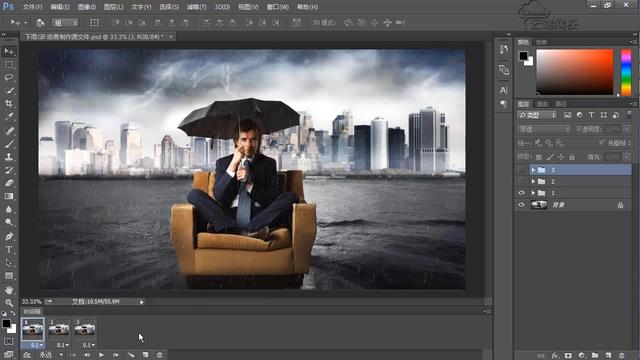Hide the Background layer
Image resolution: width=640 pixels, height=360 pixels.
tap(521, 205)
